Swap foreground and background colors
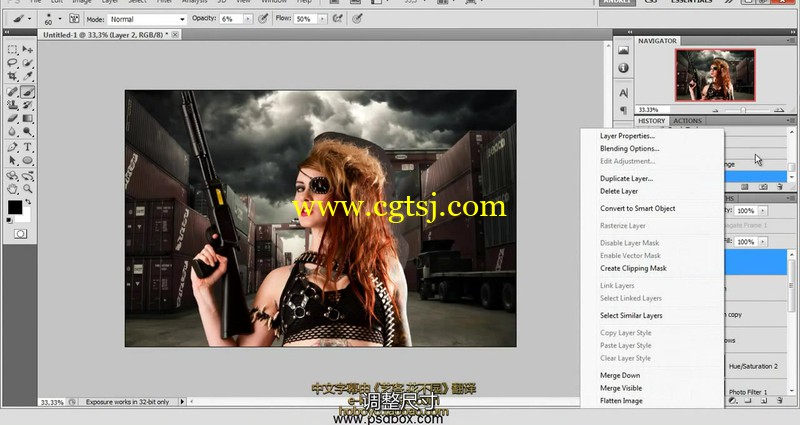 [x=28, y=202]
